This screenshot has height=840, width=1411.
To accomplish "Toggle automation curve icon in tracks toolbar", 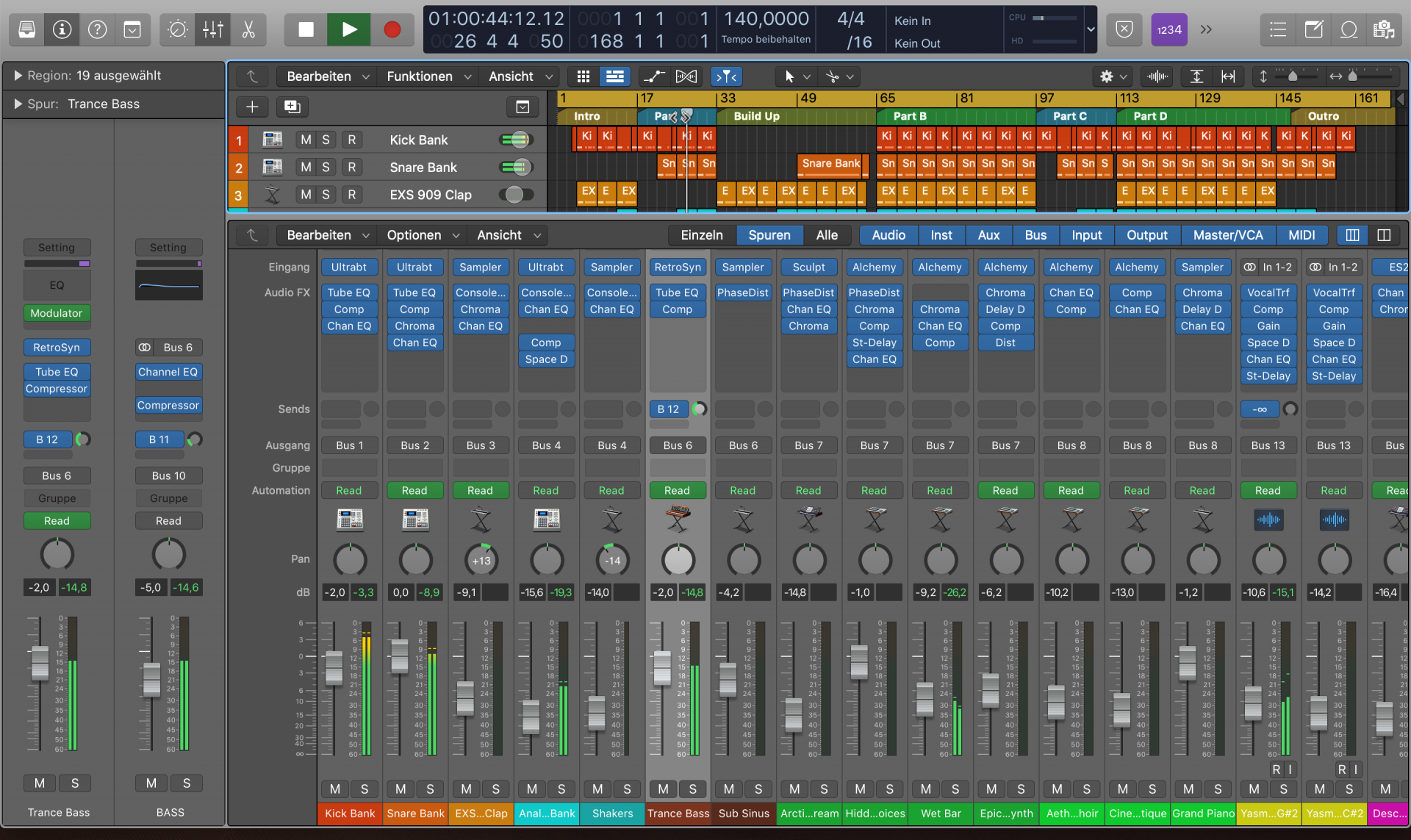I will 653,76.
